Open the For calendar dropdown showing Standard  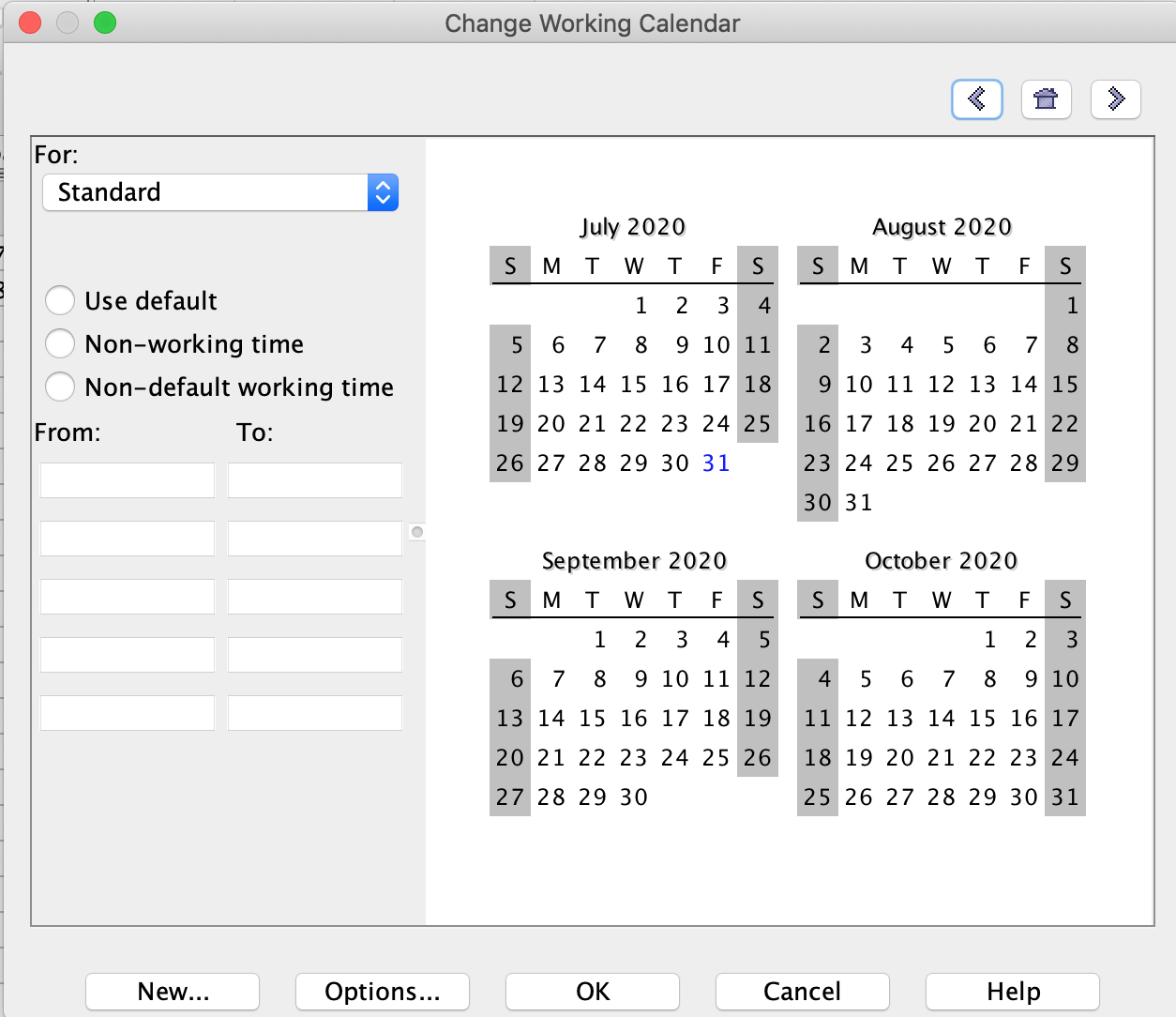click(220, 192)
